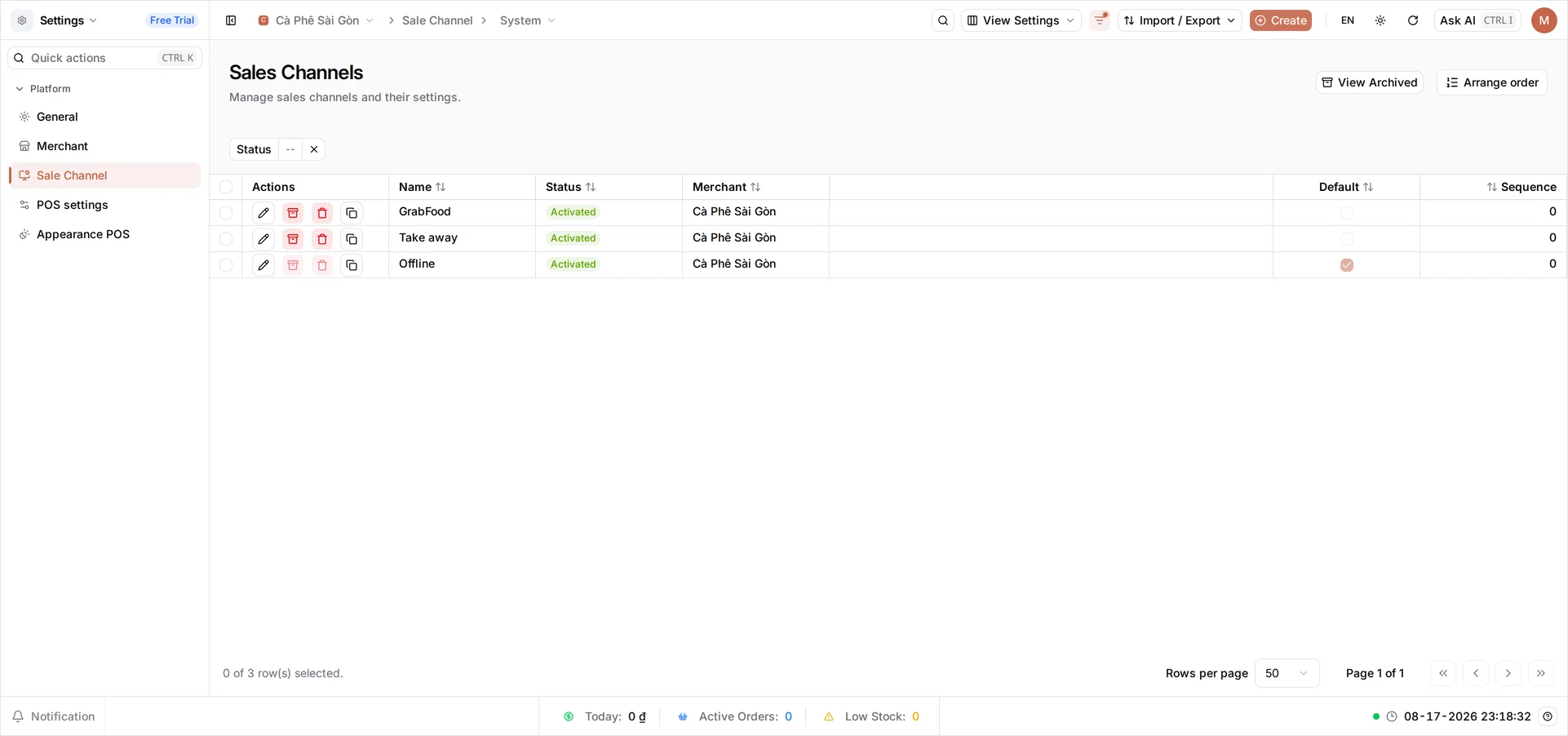
Task: Open the Settings module dropdown
Action: coord(69,20)
